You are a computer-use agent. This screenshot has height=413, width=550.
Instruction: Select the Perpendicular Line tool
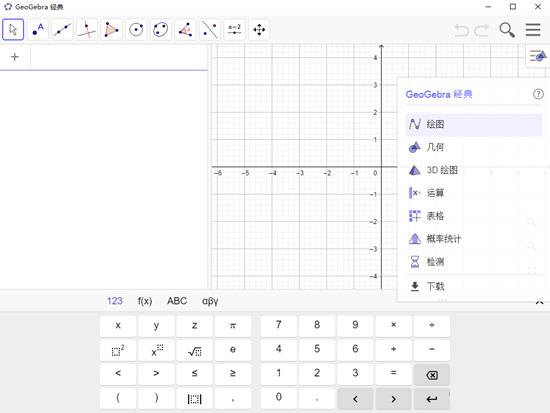[87, 29]
